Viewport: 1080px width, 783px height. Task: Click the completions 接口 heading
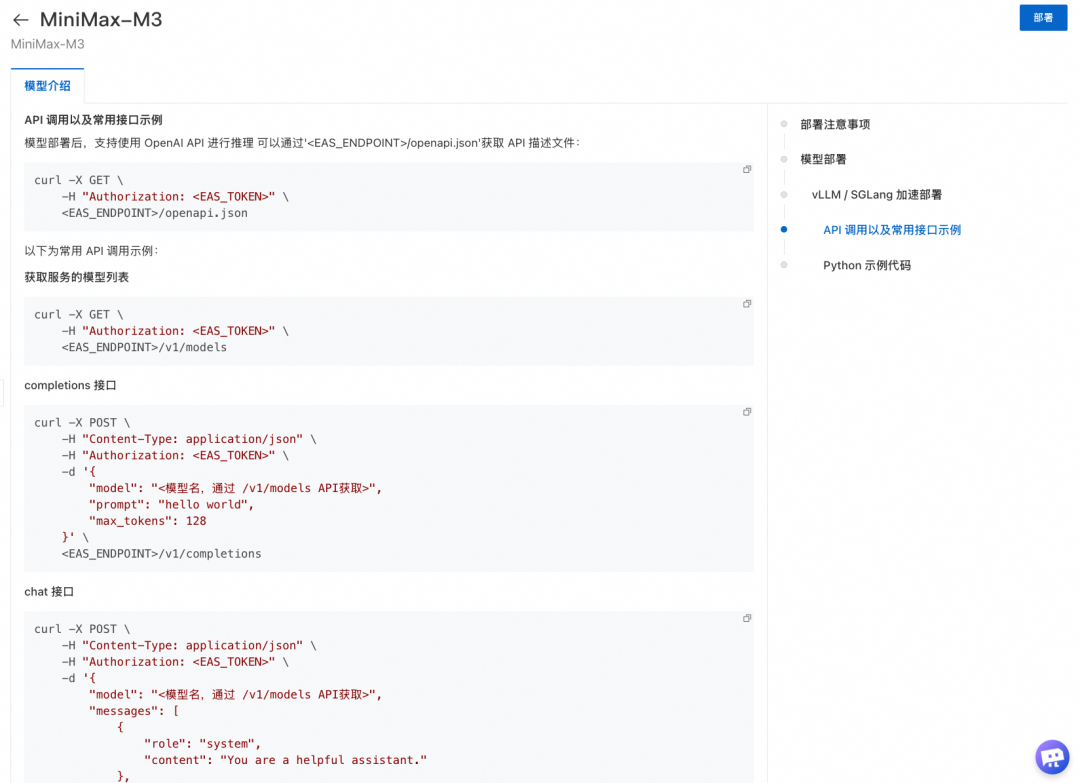[70, 386]
